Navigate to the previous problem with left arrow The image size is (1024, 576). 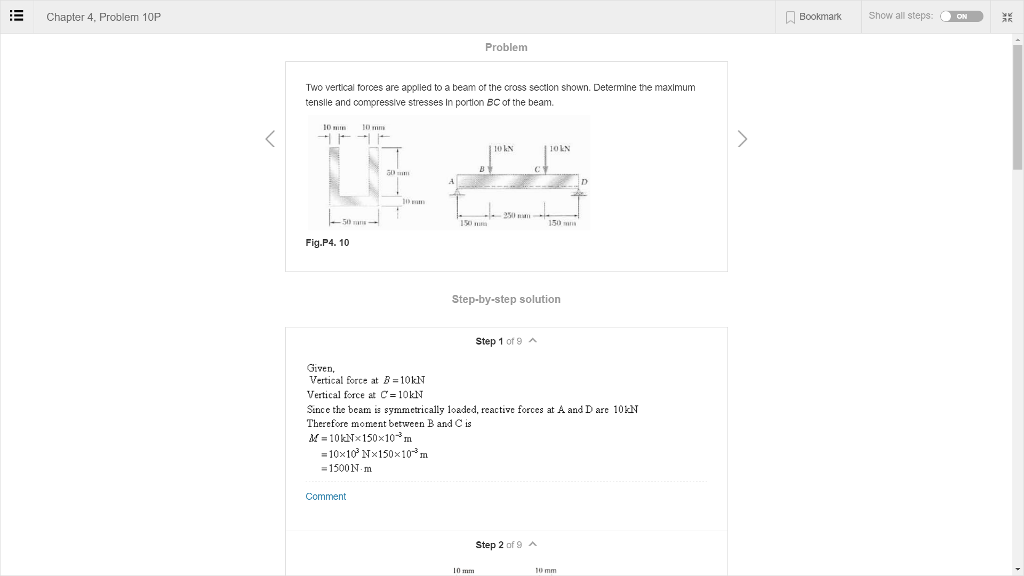pyautogui.click(x=269, y=138)
